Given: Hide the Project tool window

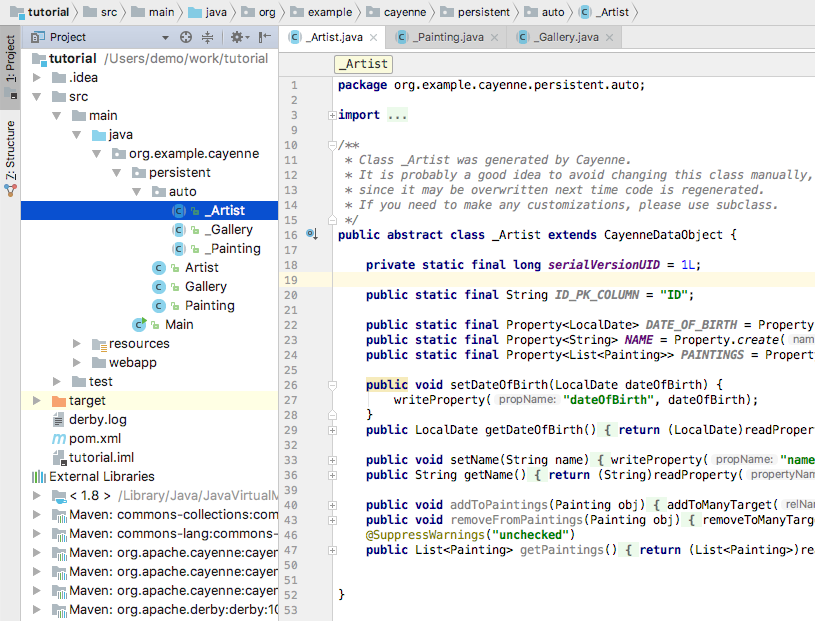Looking at the screenshot, I should (266, 37).
